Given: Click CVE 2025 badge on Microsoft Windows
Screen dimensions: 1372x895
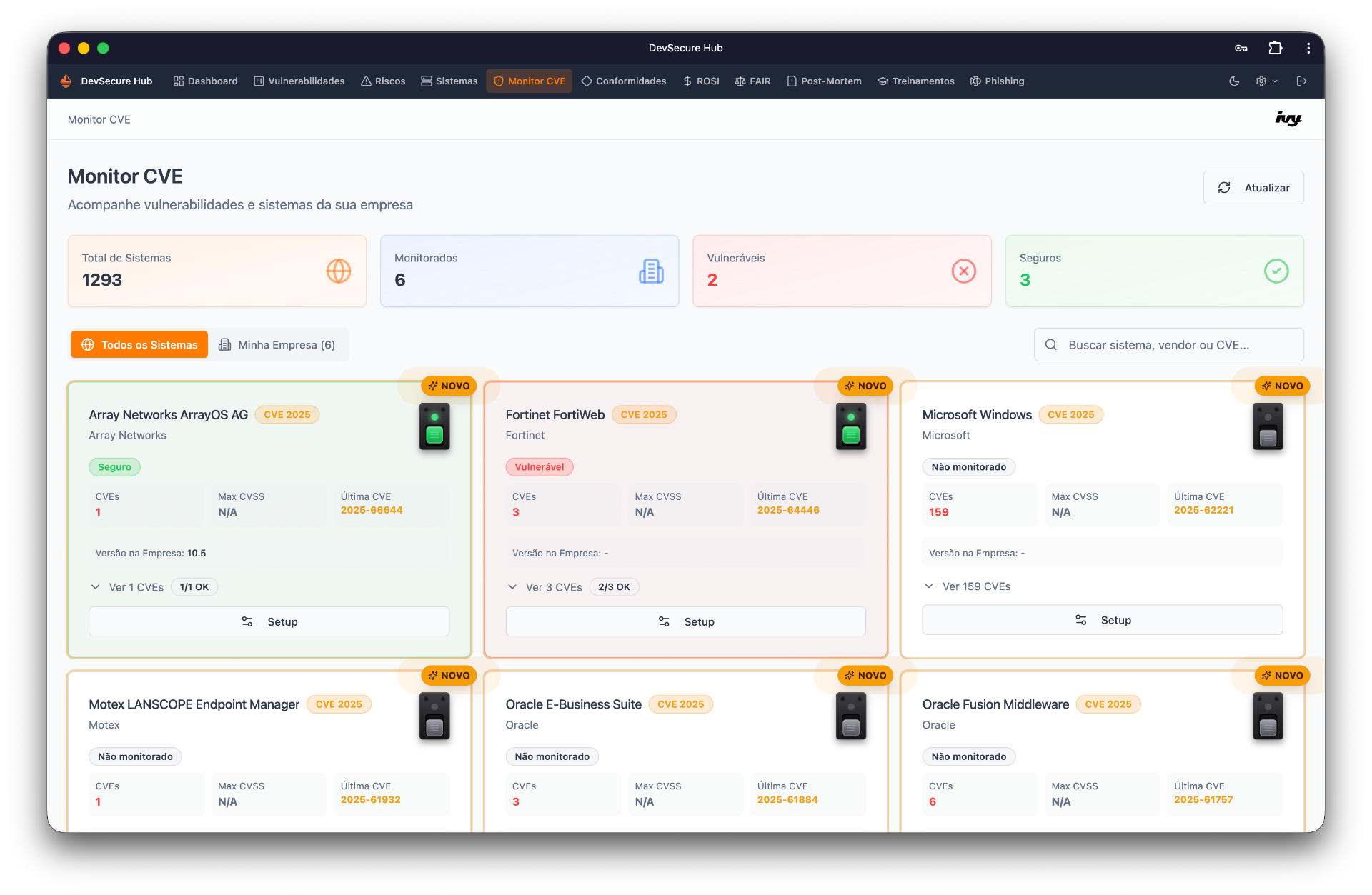Looking at the screenshot, I should click(1071, 415).
